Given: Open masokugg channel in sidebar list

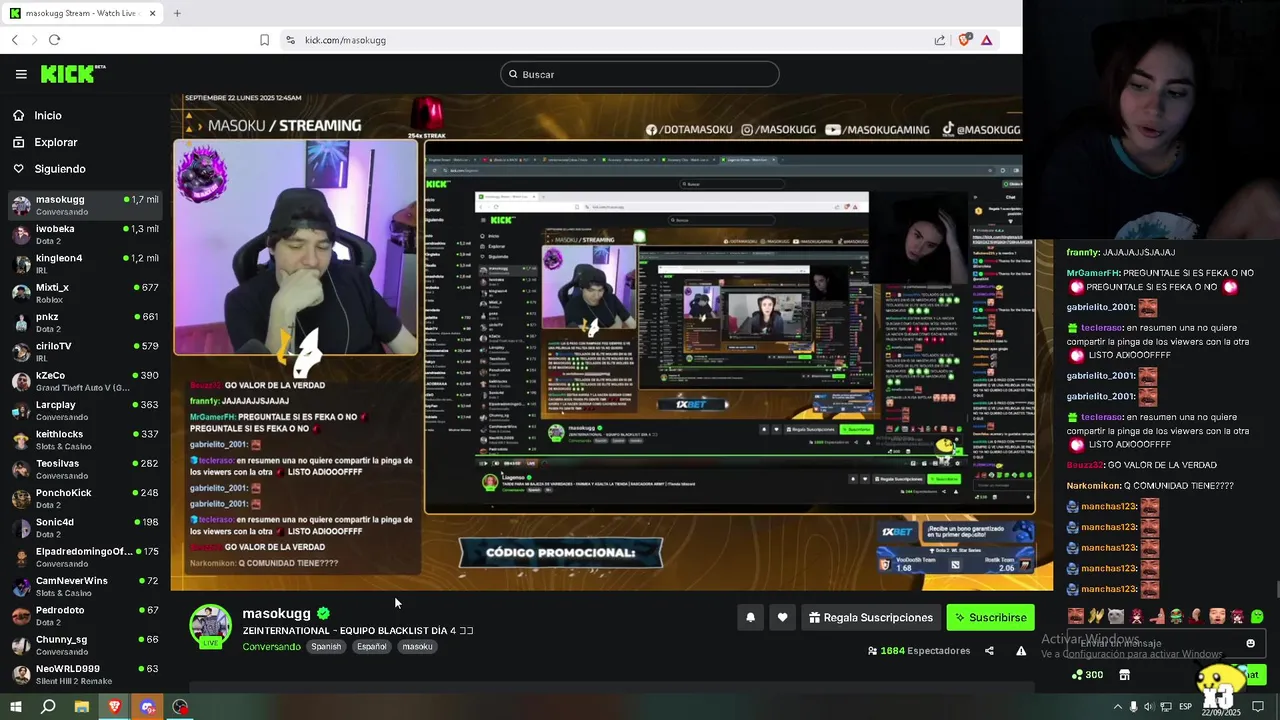Looking at the screenshot, I should pyautogui.click(x=85, y=205).
